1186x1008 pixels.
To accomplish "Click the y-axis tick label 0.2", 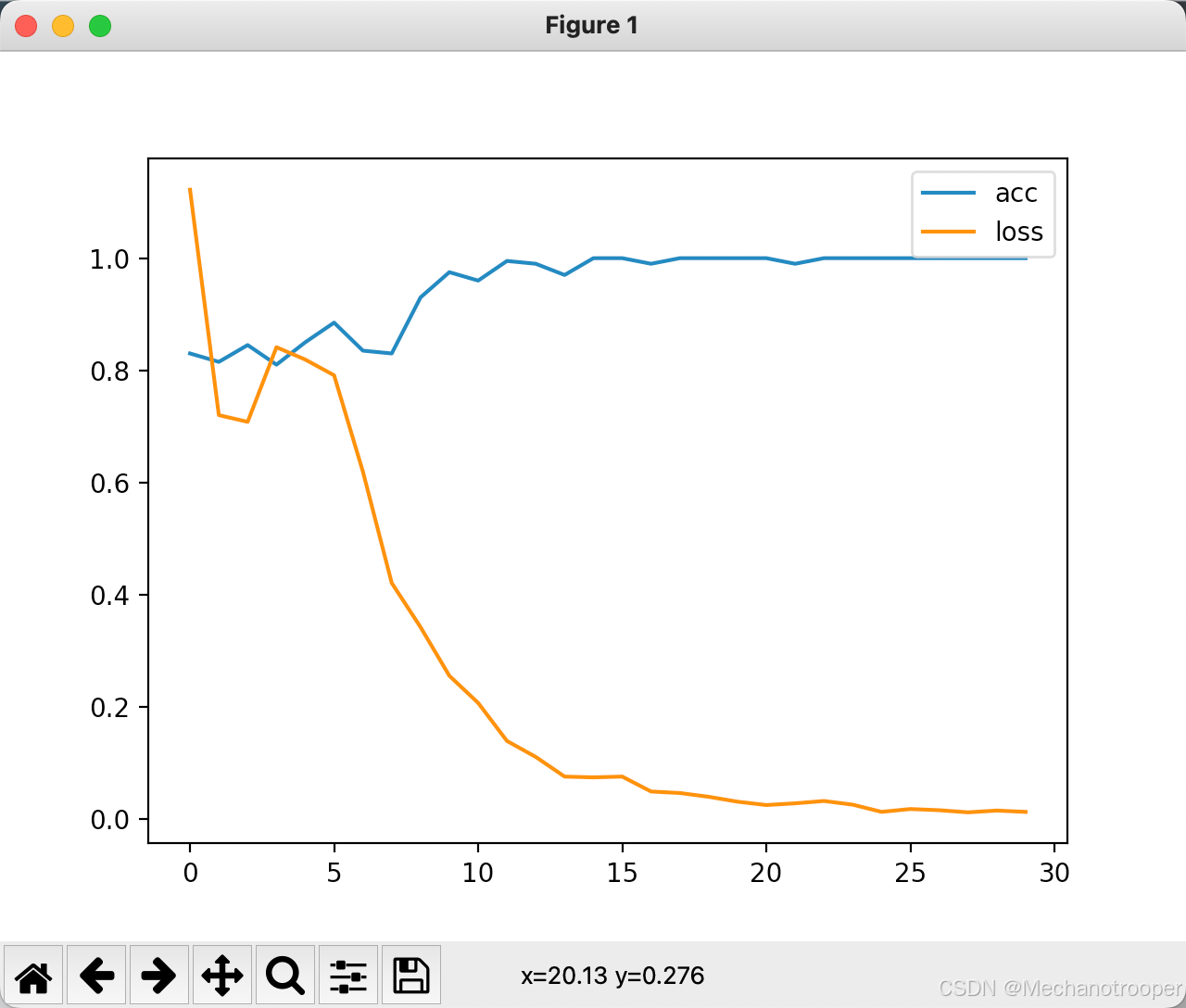I will 109,707.
